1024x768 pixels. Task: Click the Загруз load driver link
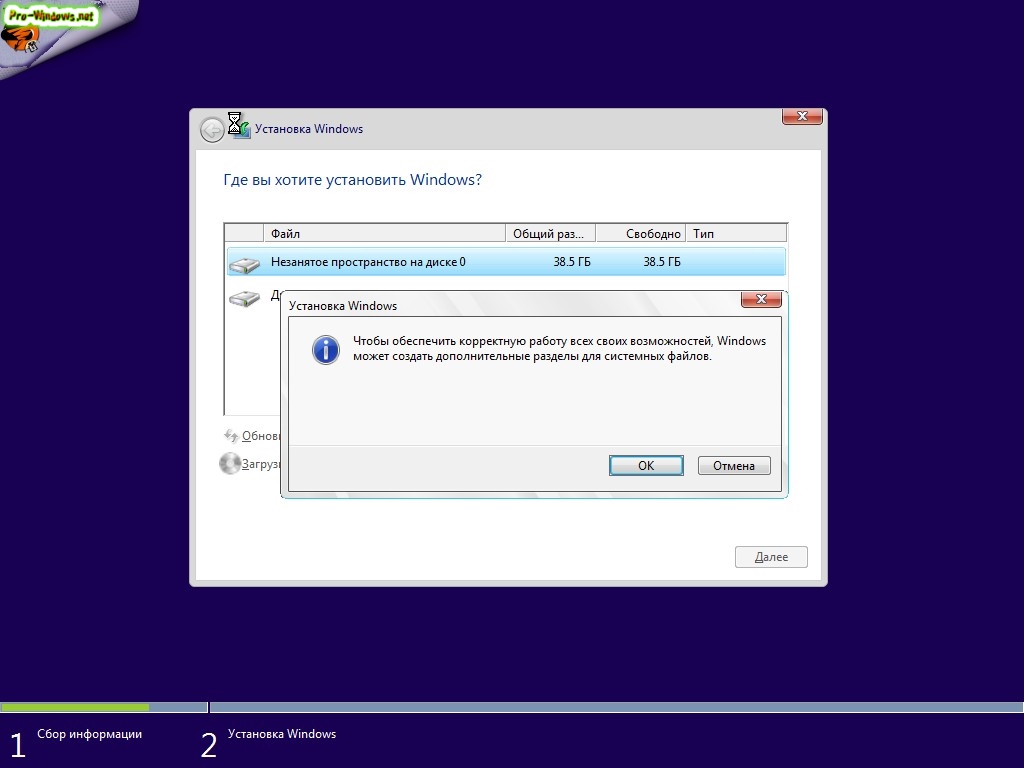(x=261, y=464)
